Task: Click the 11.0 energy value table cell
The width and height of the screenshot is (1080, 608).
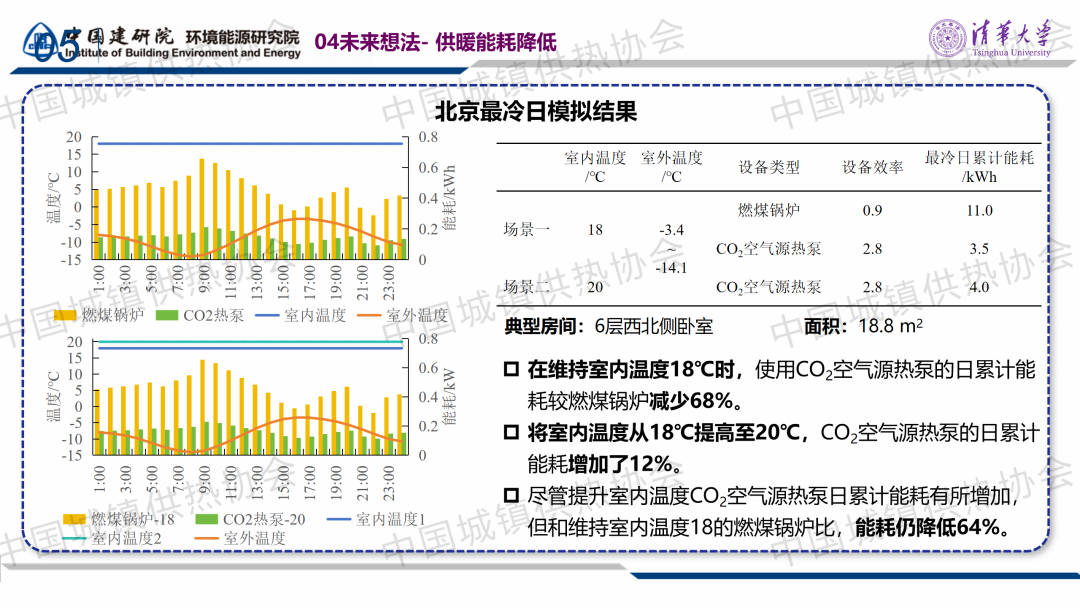Action: tap(979, 210)
